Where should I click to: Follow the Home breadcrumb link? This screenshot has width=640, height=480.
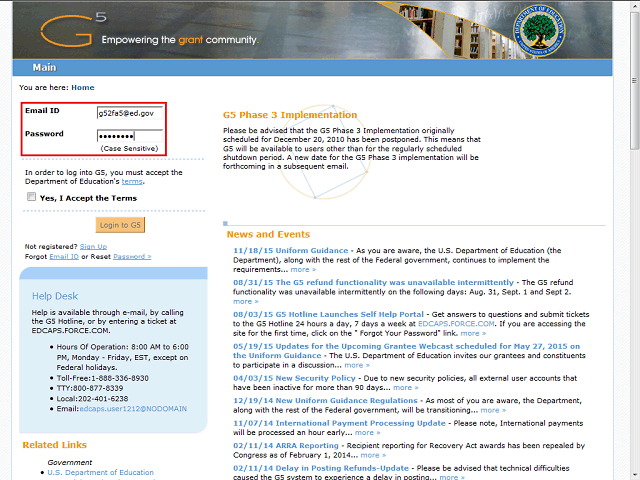pyautogui.click(x=82, y=87)
